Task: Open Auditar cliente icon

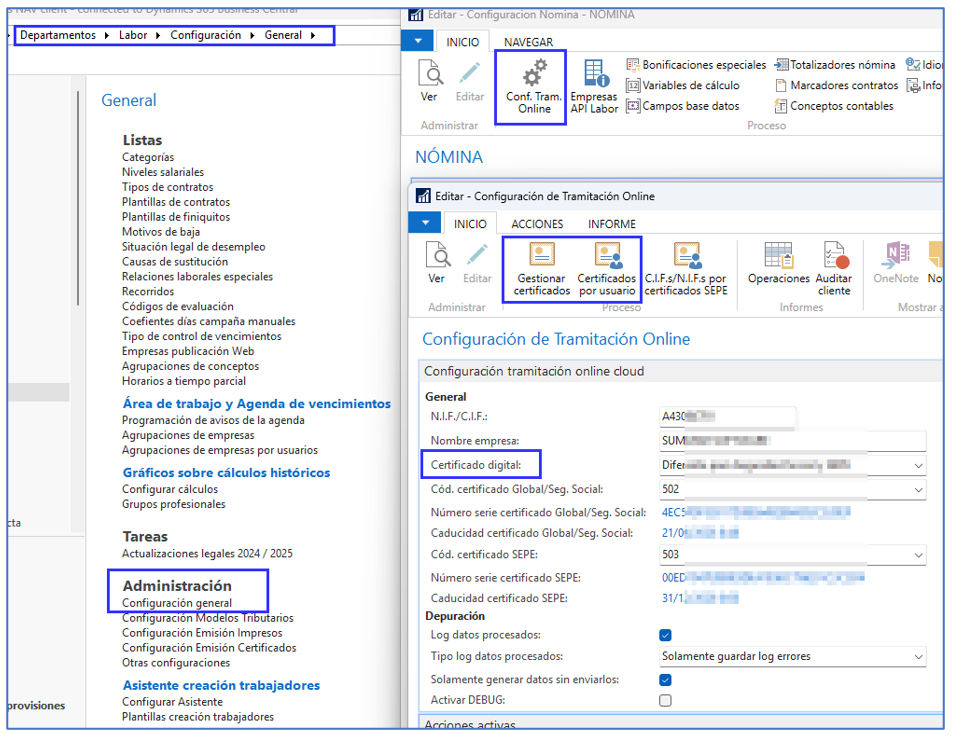Action: (834, 257)
